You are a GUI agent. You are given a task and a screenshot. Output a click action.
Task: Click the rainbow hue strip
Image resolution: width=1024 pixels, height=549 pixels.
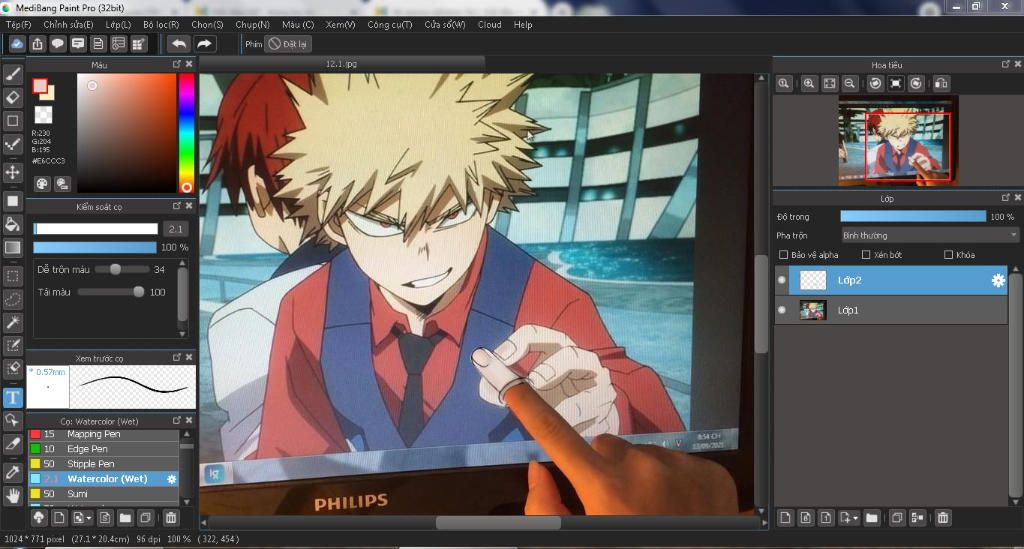click(186, 133)
